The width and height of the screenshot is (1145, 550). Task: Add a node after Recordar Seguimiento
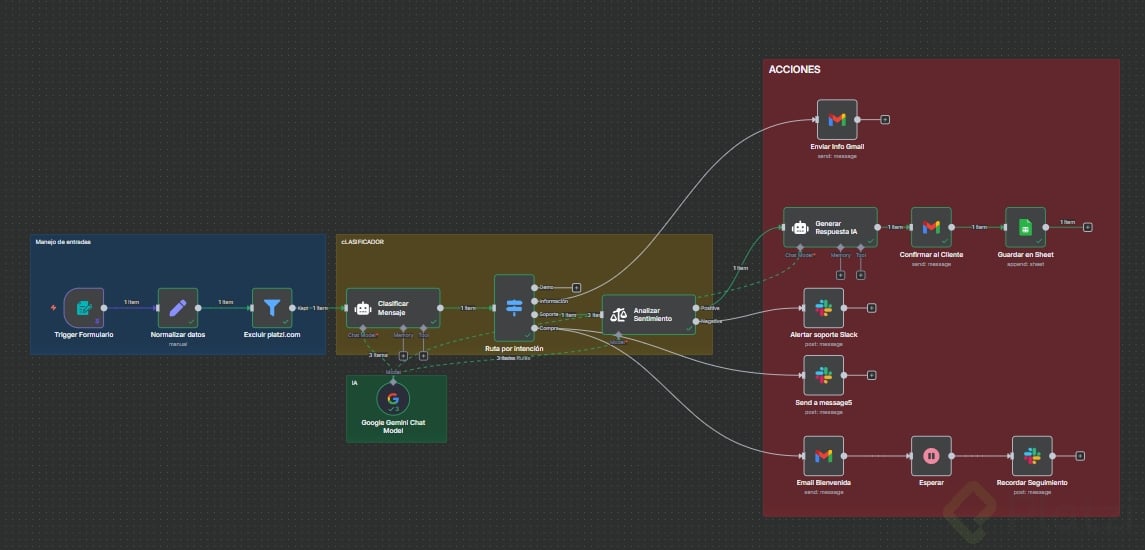pyautogui.click(x=1080, y=456)
